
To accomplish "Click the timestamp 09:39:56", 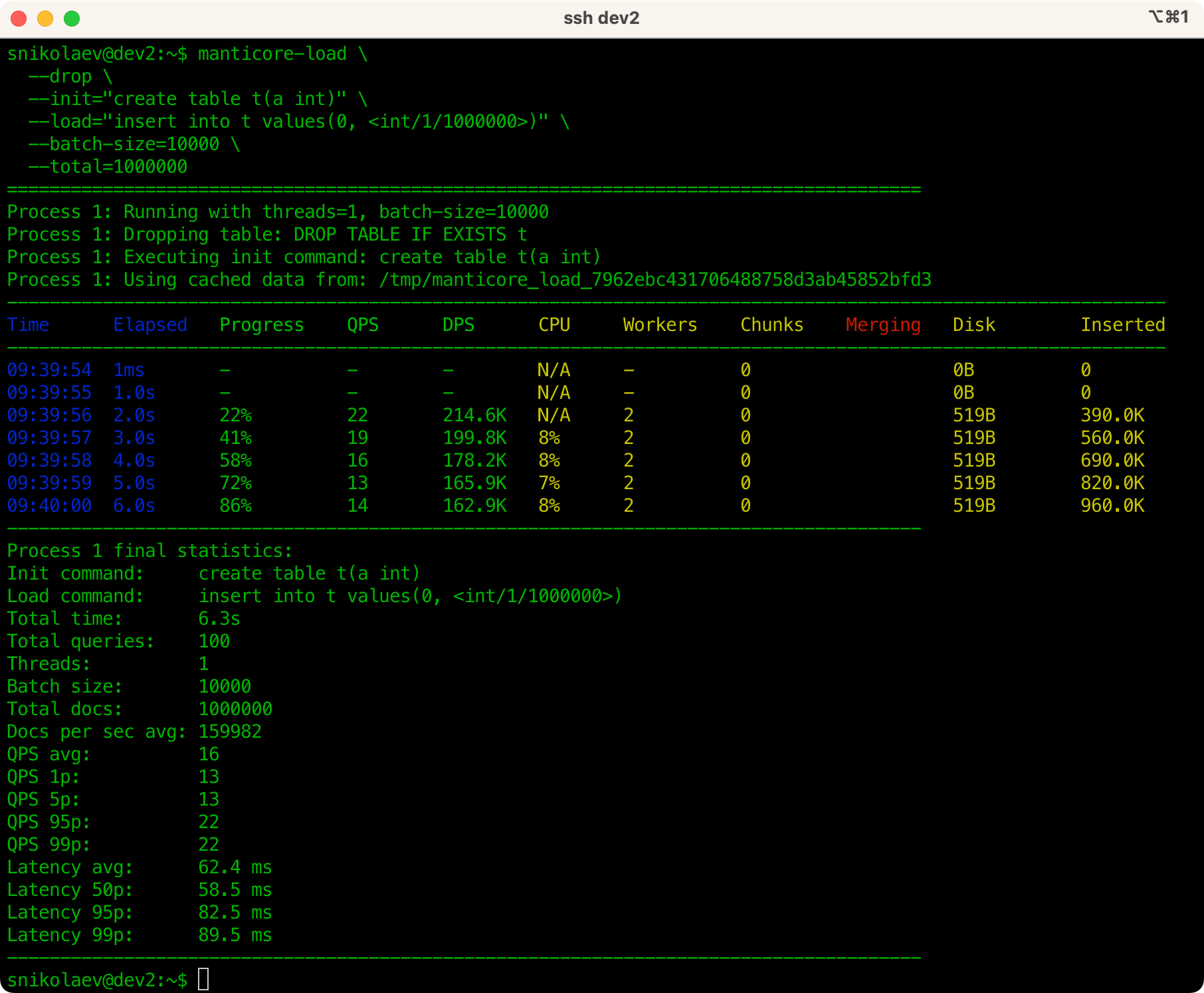I will 49,415.
